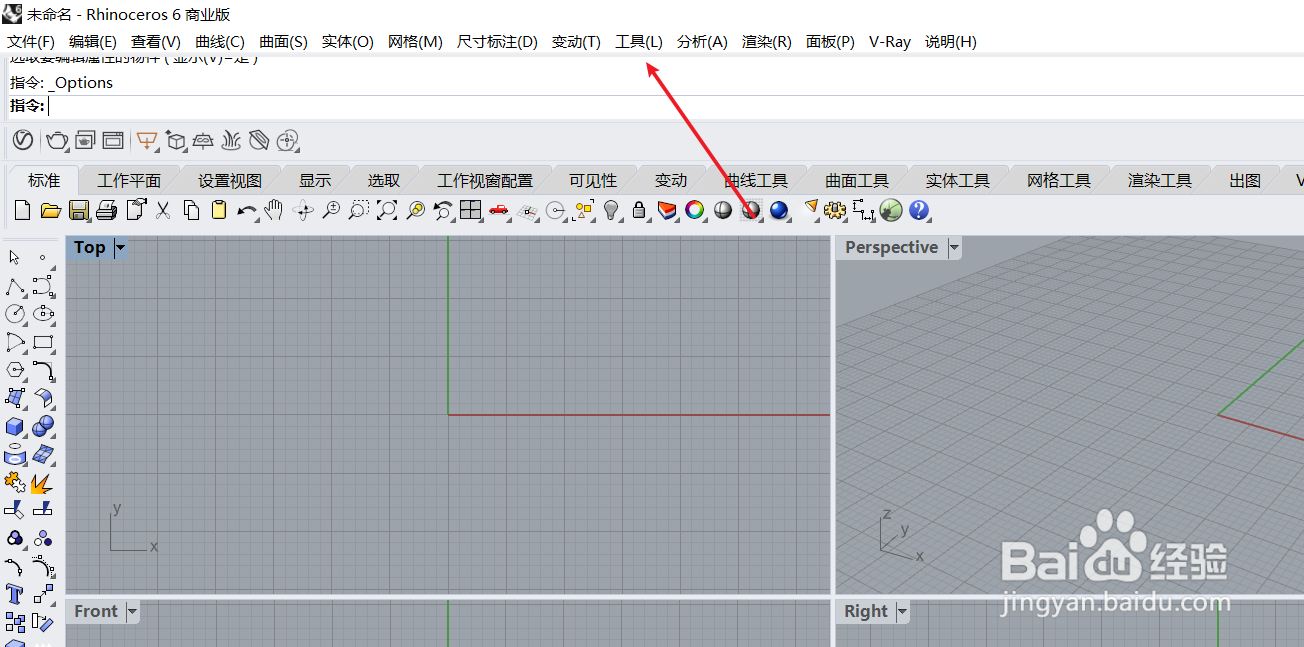Image resolution: width=1304 pixels, height=647 pixels.
Task: Select the Pan hand tool
Action: (x=274, y=210)
